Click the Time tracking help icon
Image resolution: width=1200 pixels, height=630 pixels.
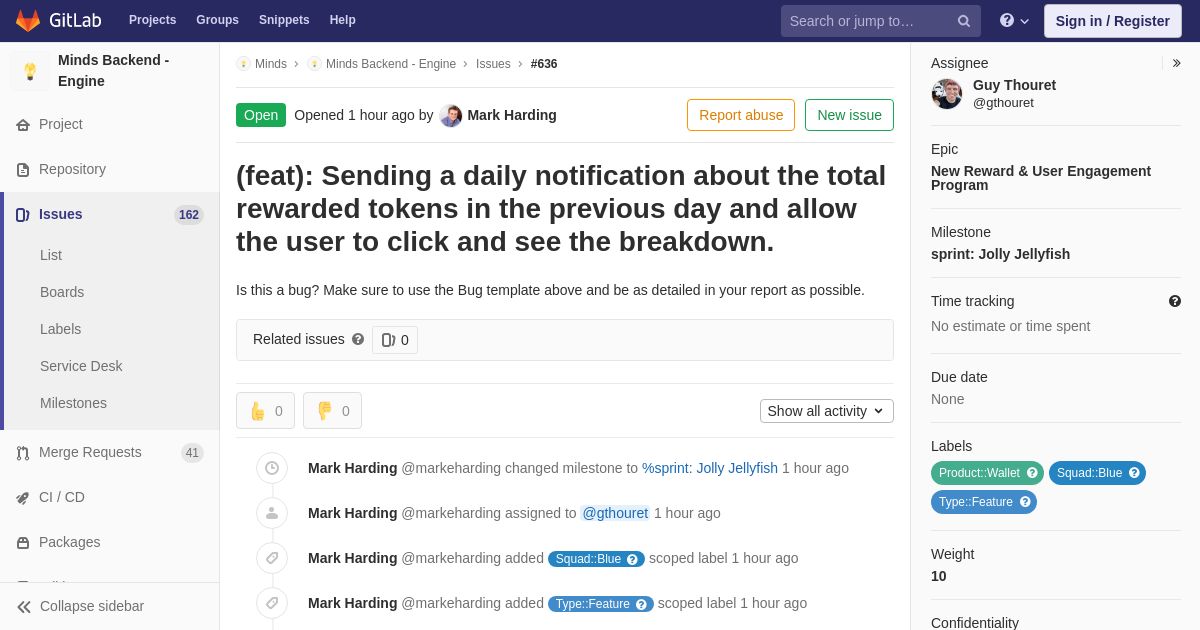pos(1174,301)
